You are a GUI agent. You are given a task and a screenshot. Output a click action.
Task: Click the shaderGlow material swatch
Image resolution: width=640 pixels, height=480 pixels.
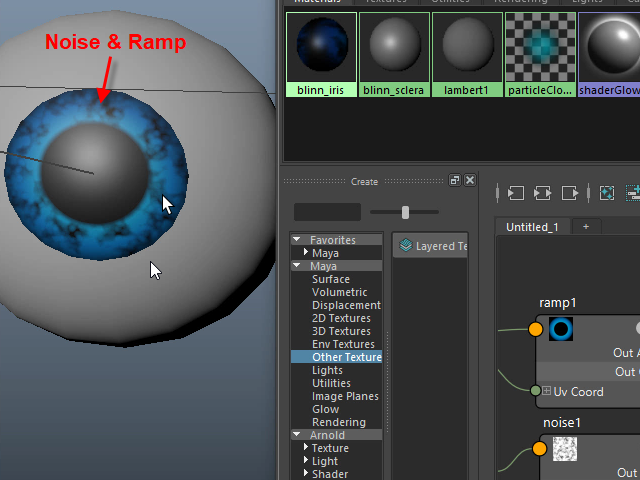coord(610,47)
